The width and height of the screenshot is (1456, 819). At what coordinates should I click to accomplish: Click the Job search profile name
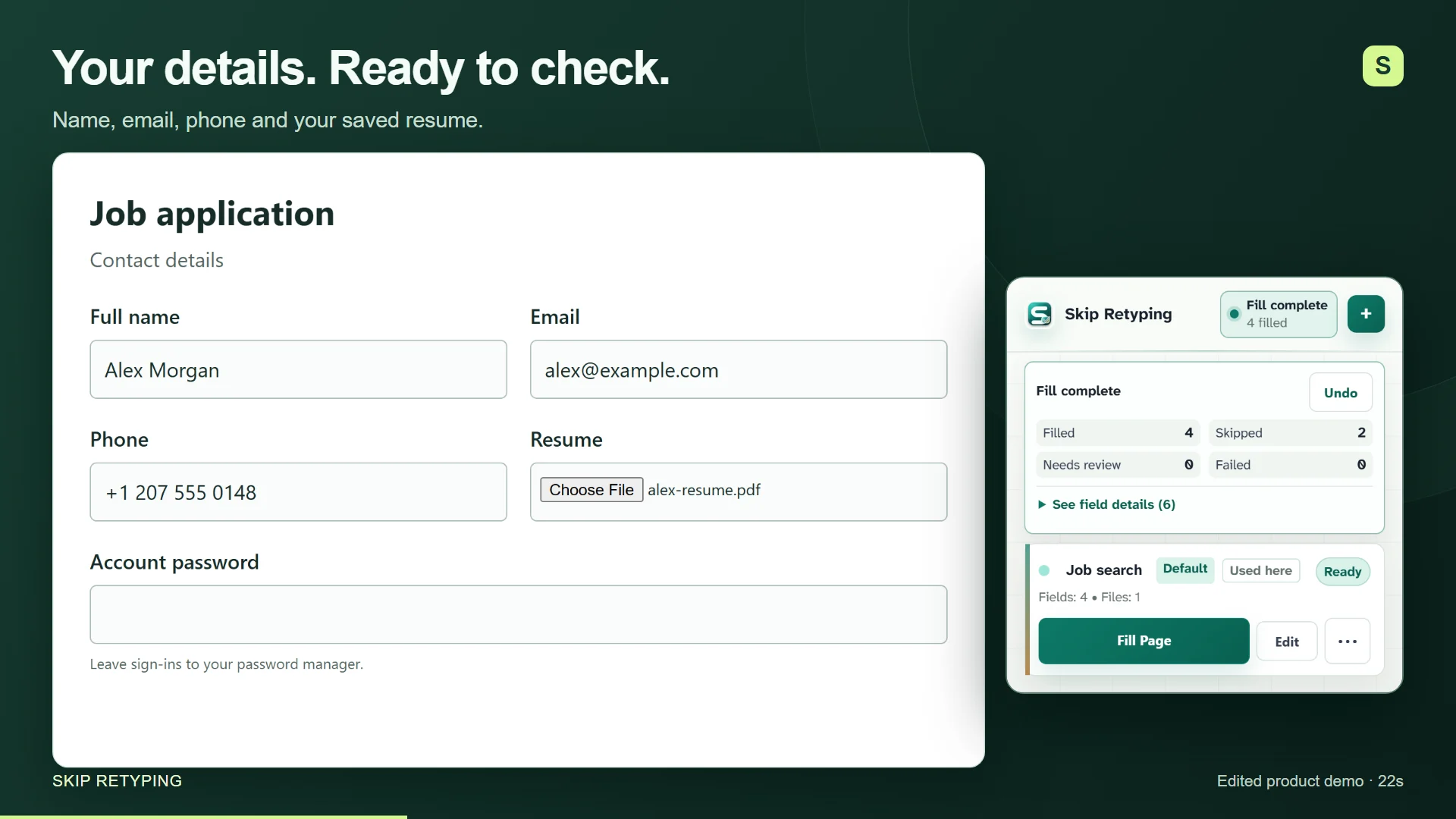click(1103, 570)
